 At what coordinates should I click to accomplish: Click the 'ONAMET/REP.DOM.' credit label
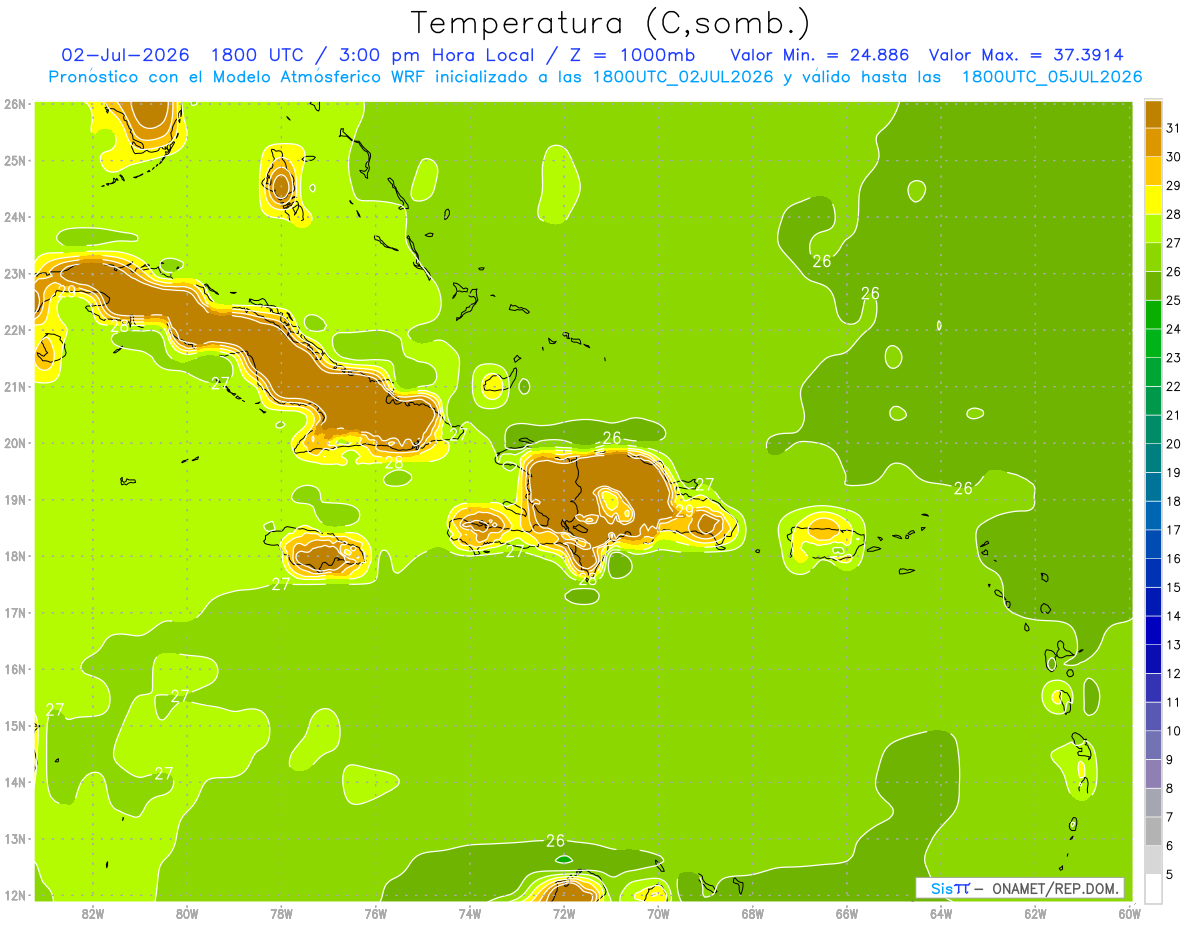(x=1054, y=888)
